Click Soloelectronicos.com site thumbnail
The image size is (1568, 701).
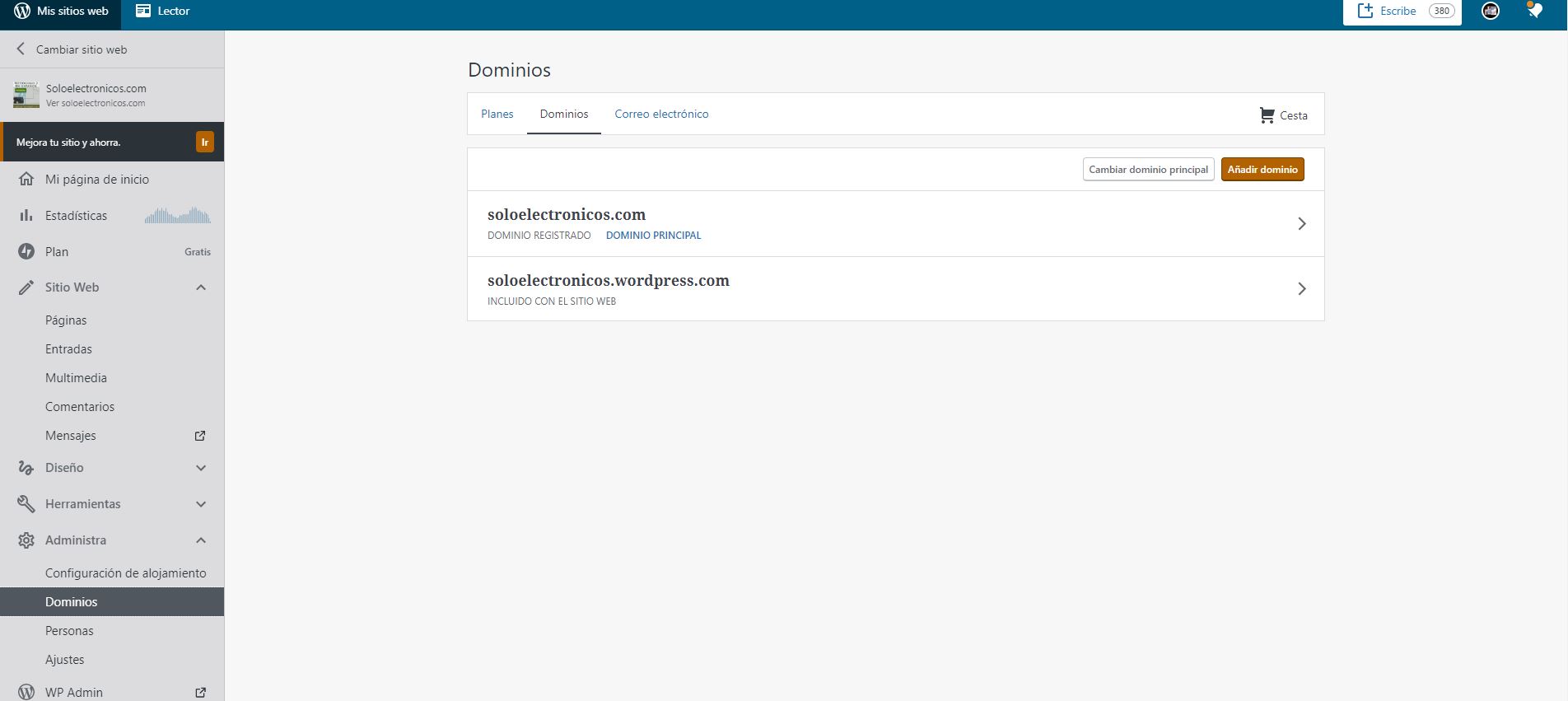pyautogui.click(x=26, y=95)
